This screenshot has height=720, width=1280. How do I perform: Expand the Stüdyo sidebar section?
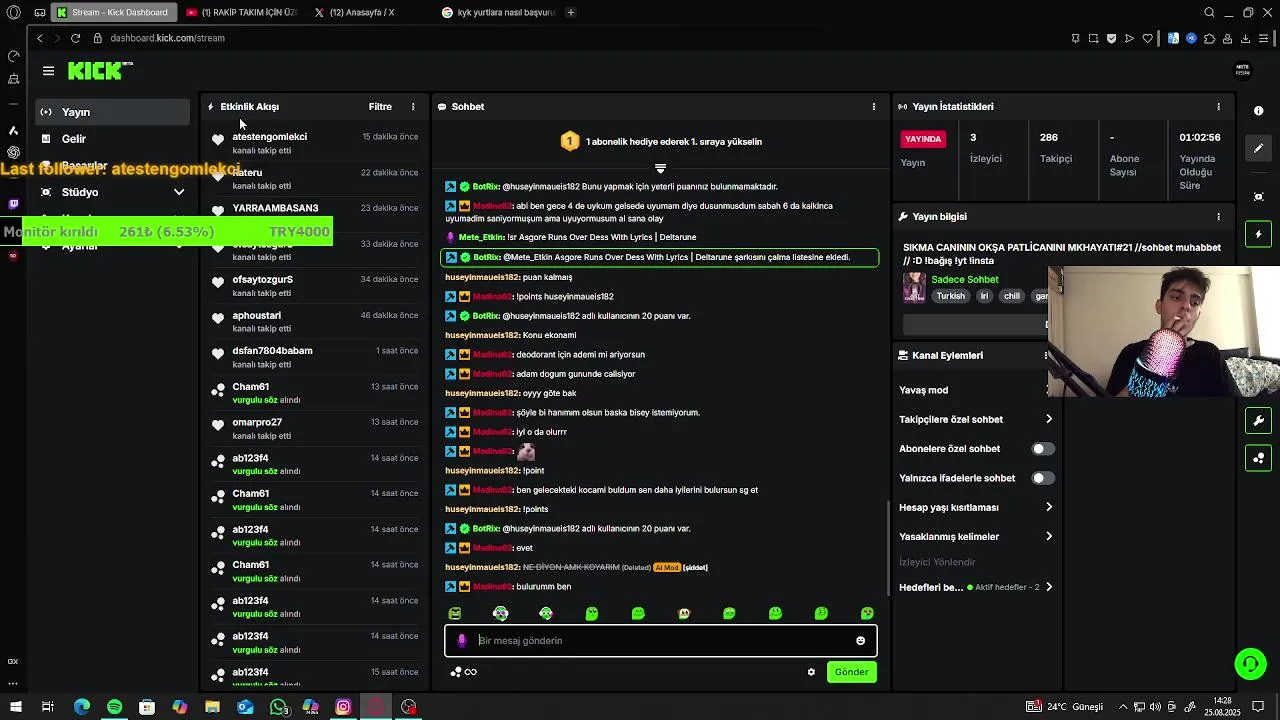coord(112,192)
